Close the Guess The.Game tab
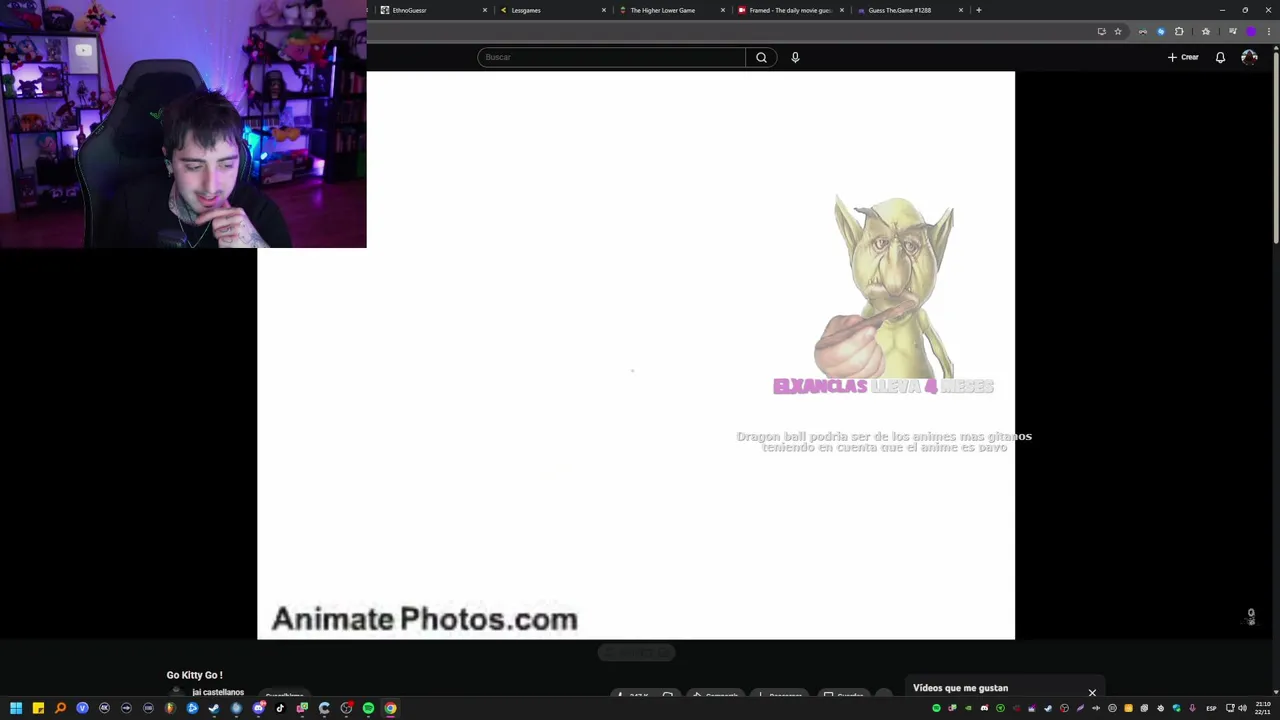This screenshot has width=1280, height=720. click(x=961, y=10)
